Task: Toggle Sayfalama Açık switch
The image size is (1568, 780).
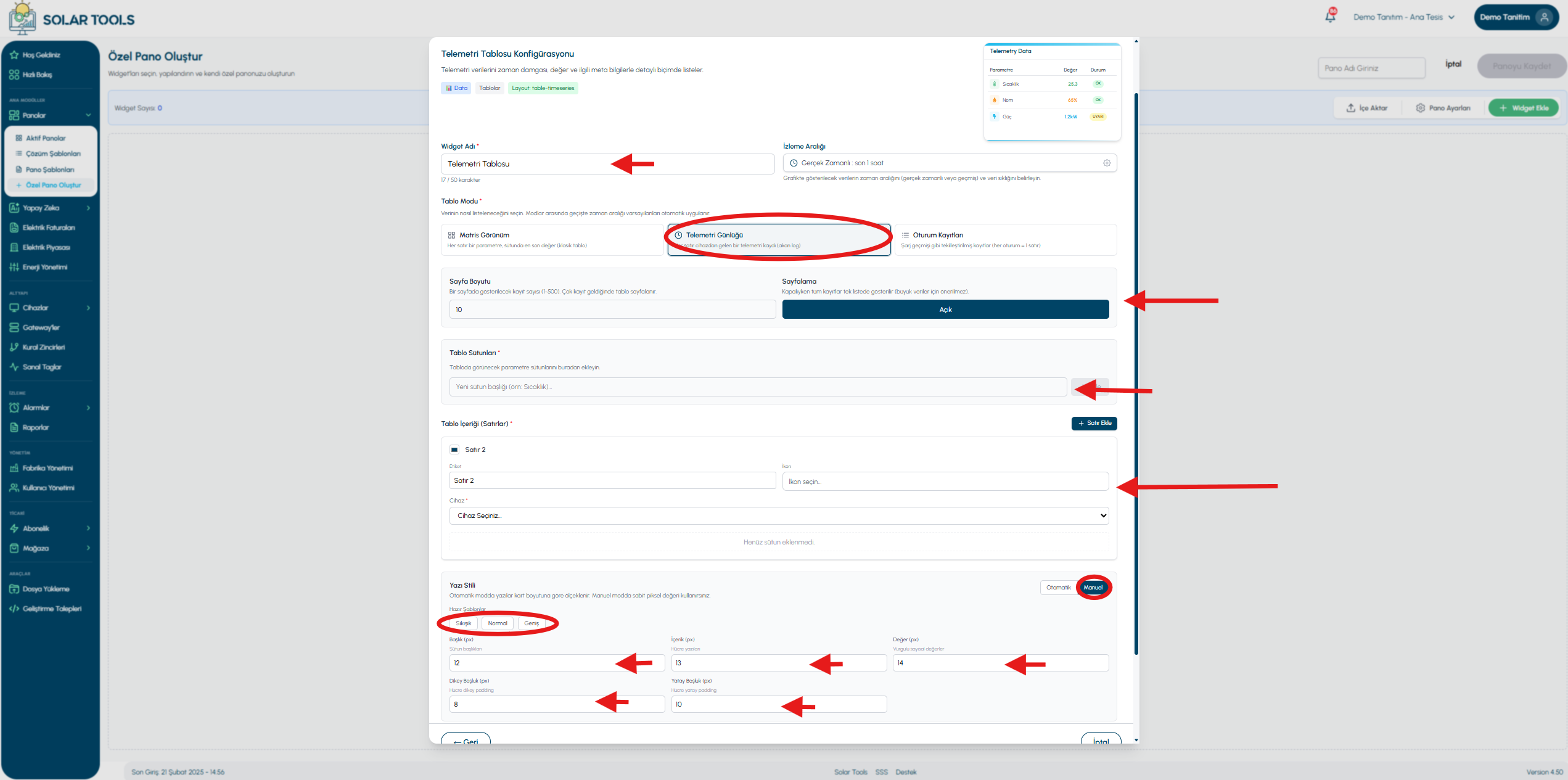Action: 945,310
